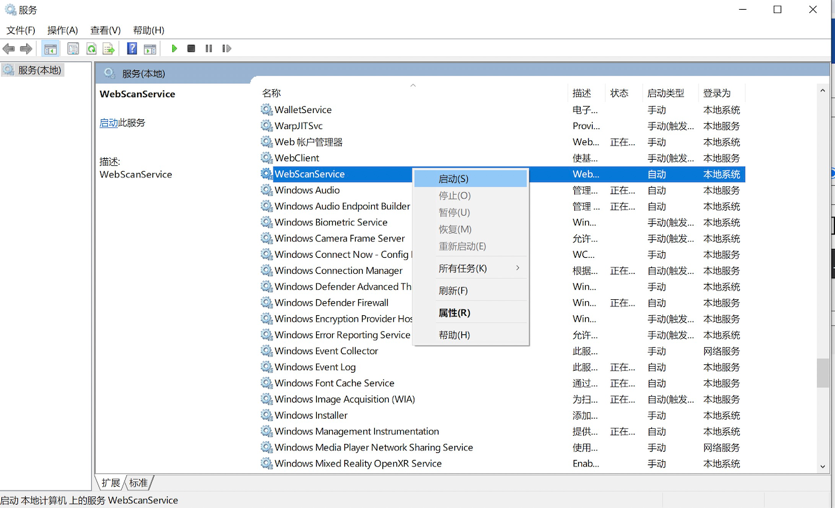835x508 pixels.
Task: Select Windows Mixed Reality OpenXR Service row
Action: tap(503, 463)
